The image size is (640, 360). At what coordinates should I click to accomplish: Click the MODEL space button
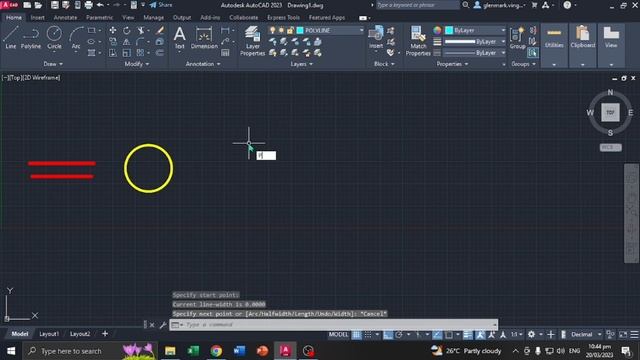click(338, 335)
